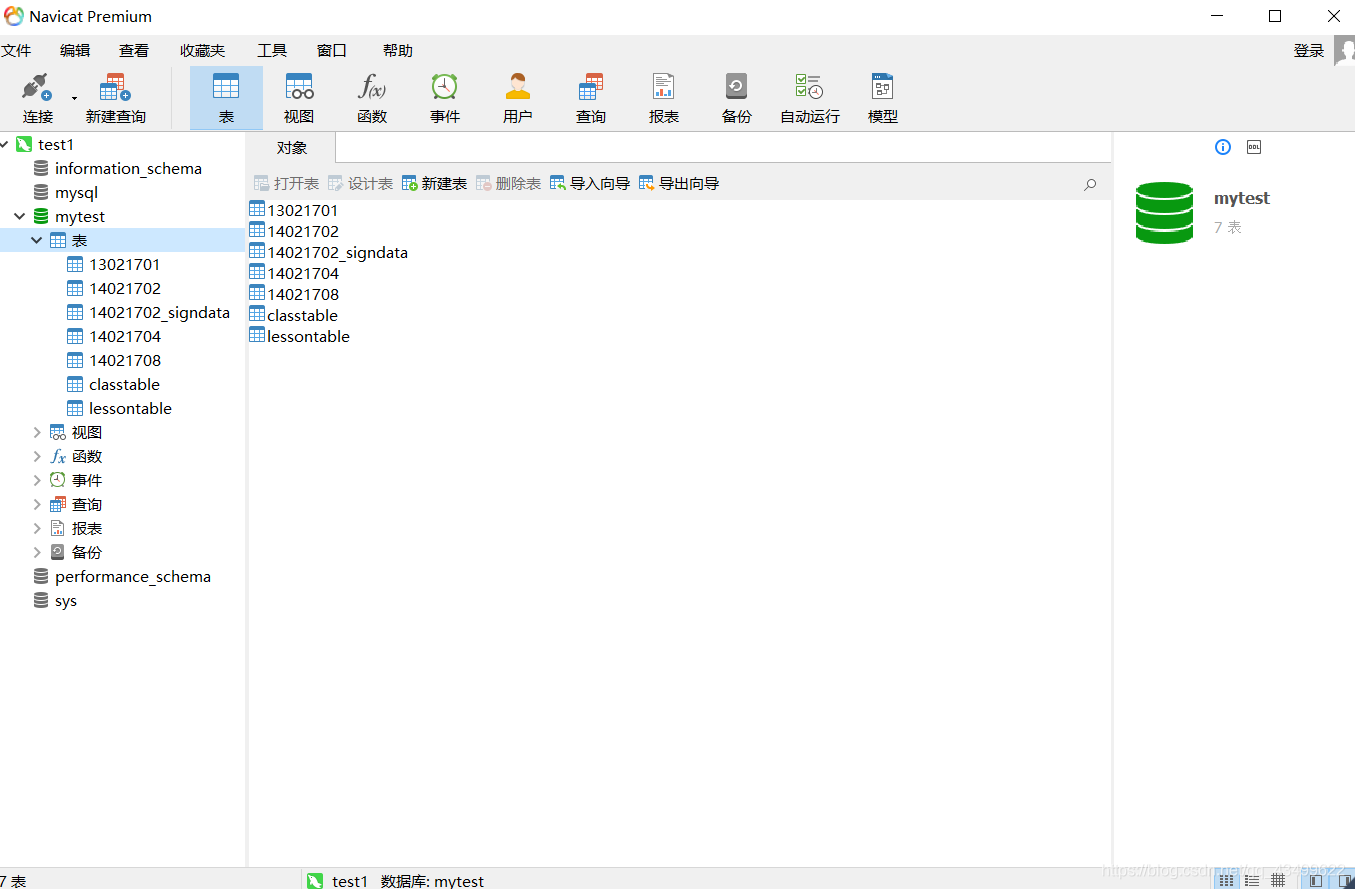Open the Event (事件) toolbar button
1355x889 pixels.
[445, 98]
